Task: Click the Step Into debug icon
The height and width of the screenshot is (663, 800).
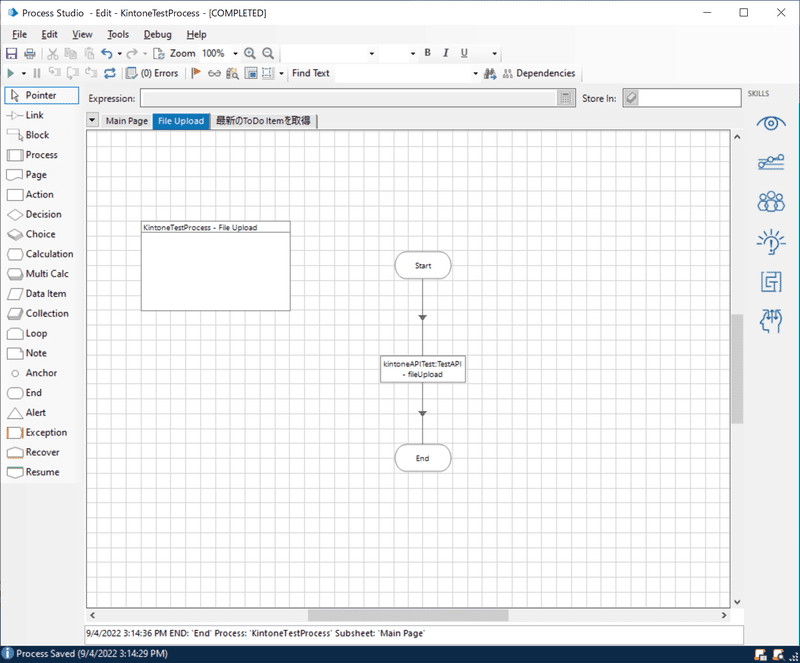Action: pos(54,73)
